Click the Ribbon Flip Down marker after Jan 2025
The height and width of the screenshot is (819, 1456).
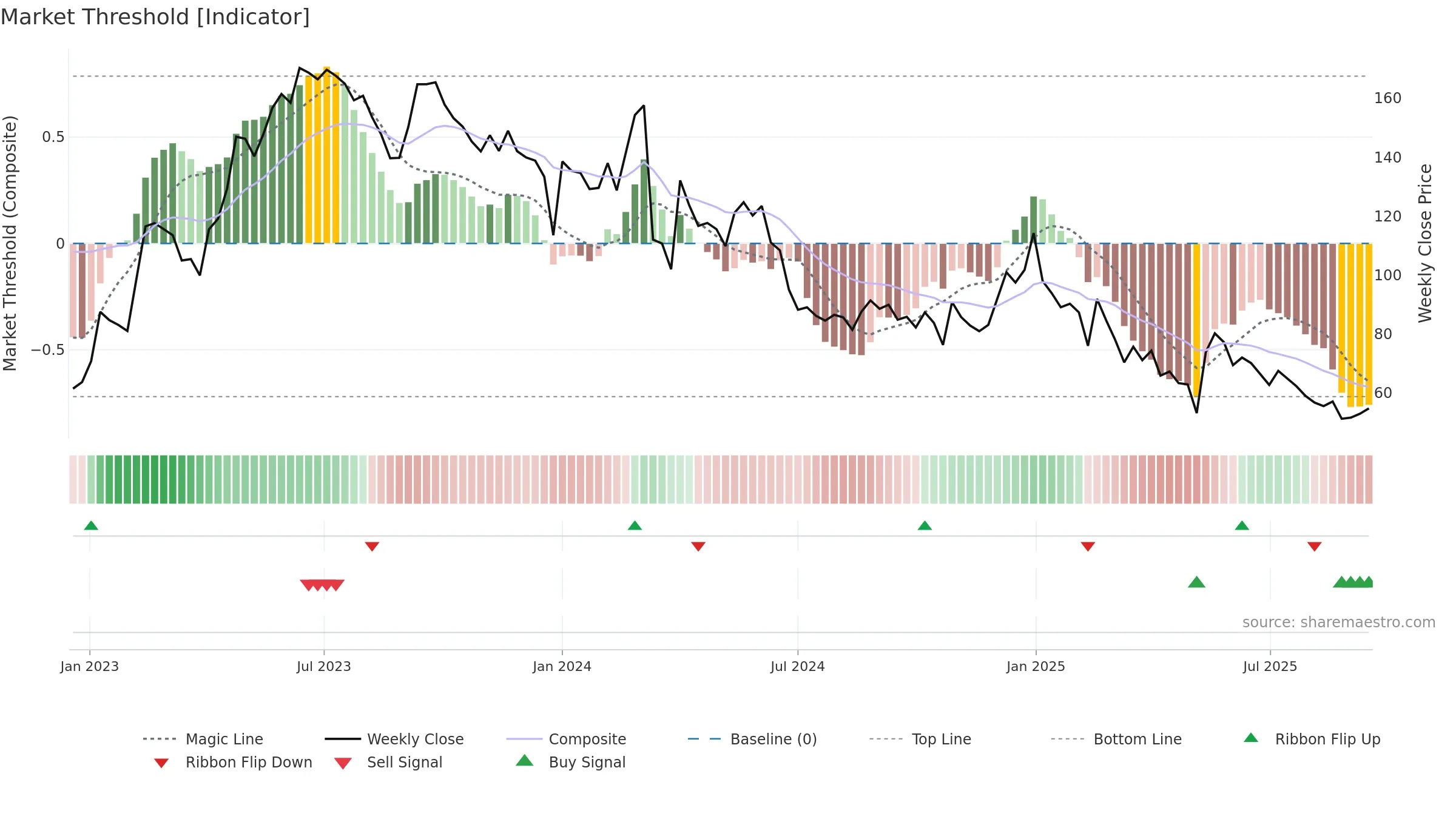pyautogui.click(x=1088, y=547)
